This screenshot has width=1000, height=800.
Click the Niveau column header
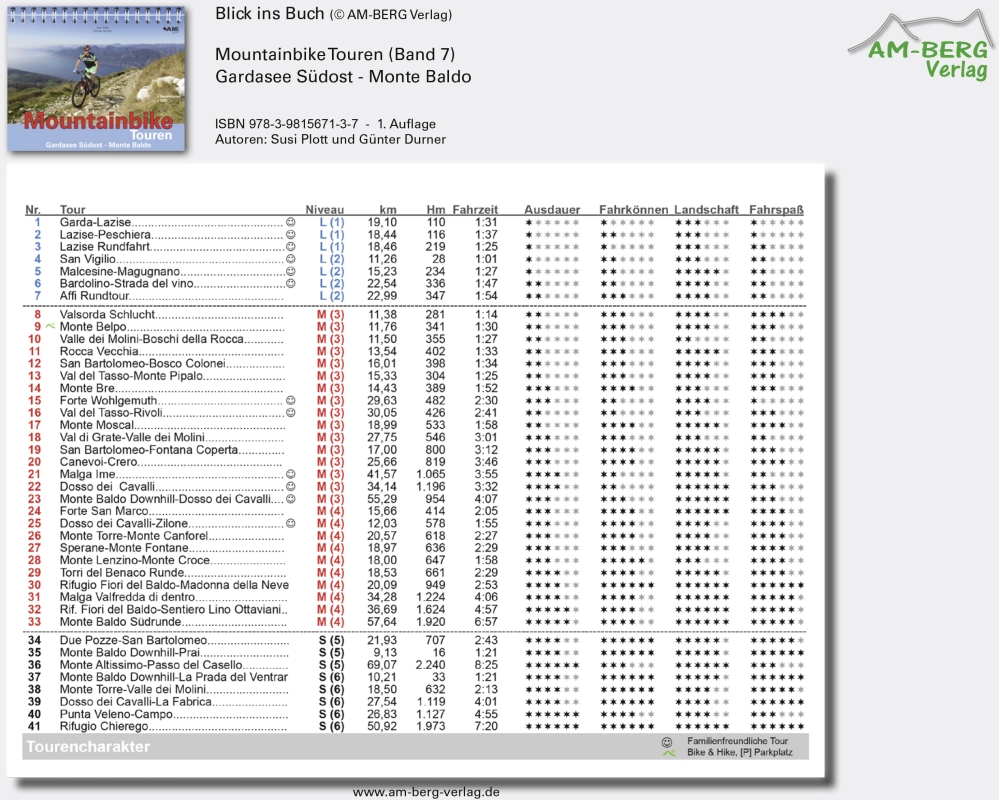[324, 209]
